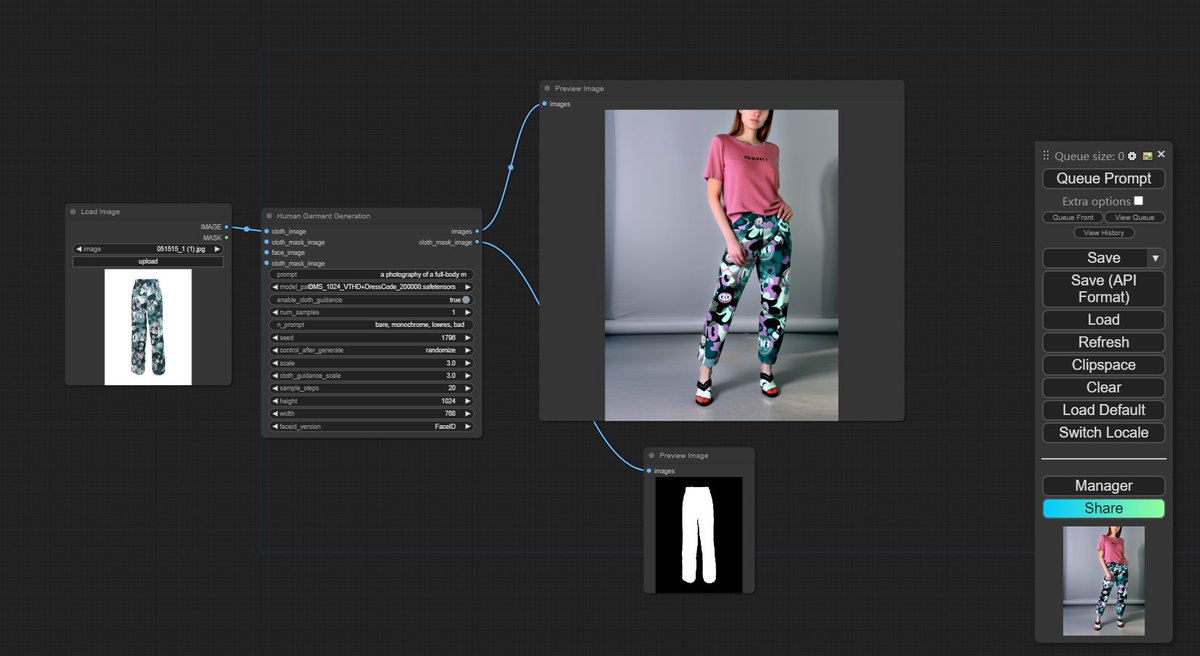Grab the drag handle dots on the queue panel
The width and height of the screenshot is (1200, 656).
[1044, 156]
